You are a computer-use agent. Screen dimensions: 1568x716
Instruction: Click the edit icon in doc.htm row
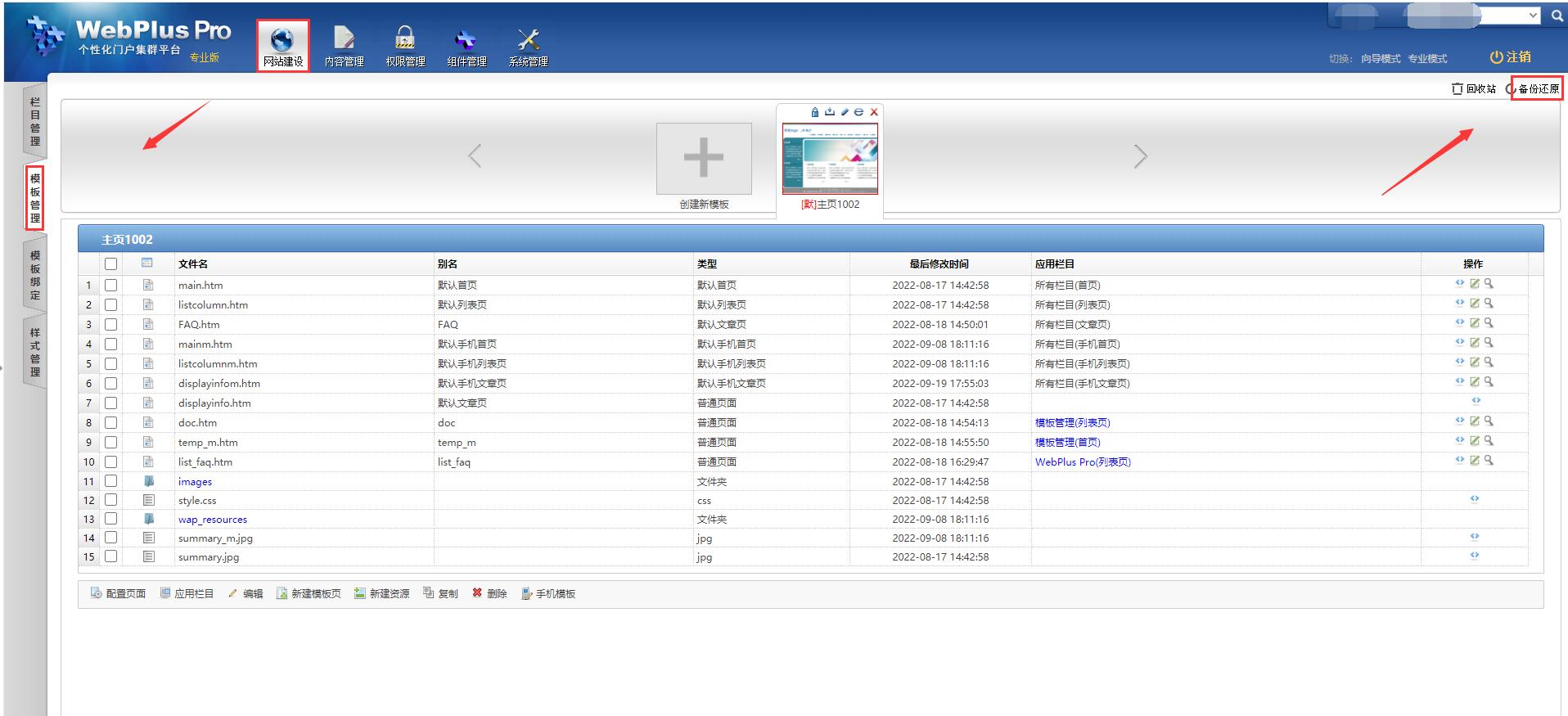(1474, 421)
